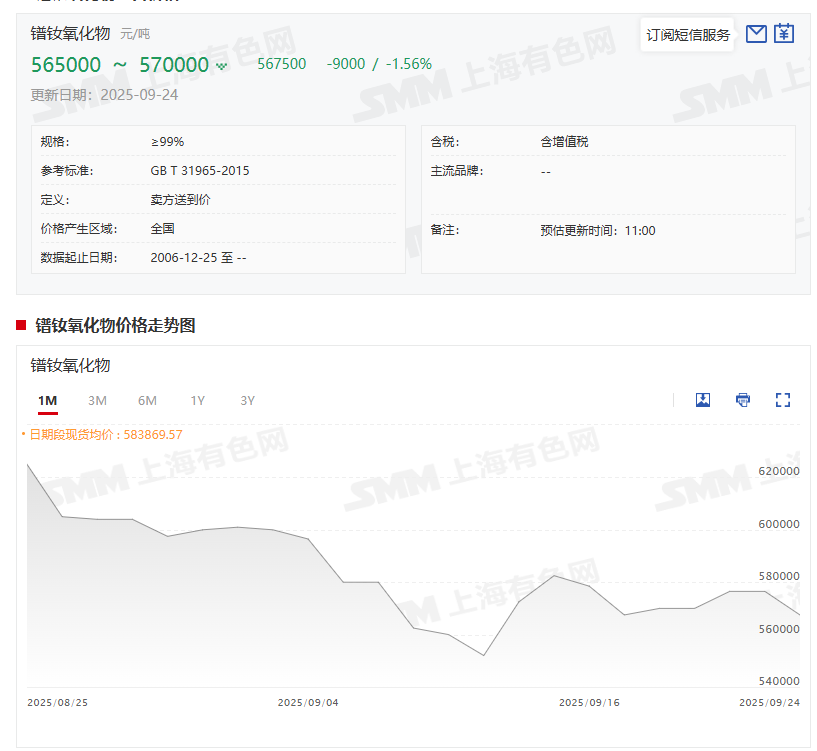Click the 2025/09/04 marker on x-axis
Viewport: 817px width, 751px height.
pyautogui.click(x=308, y=703)
